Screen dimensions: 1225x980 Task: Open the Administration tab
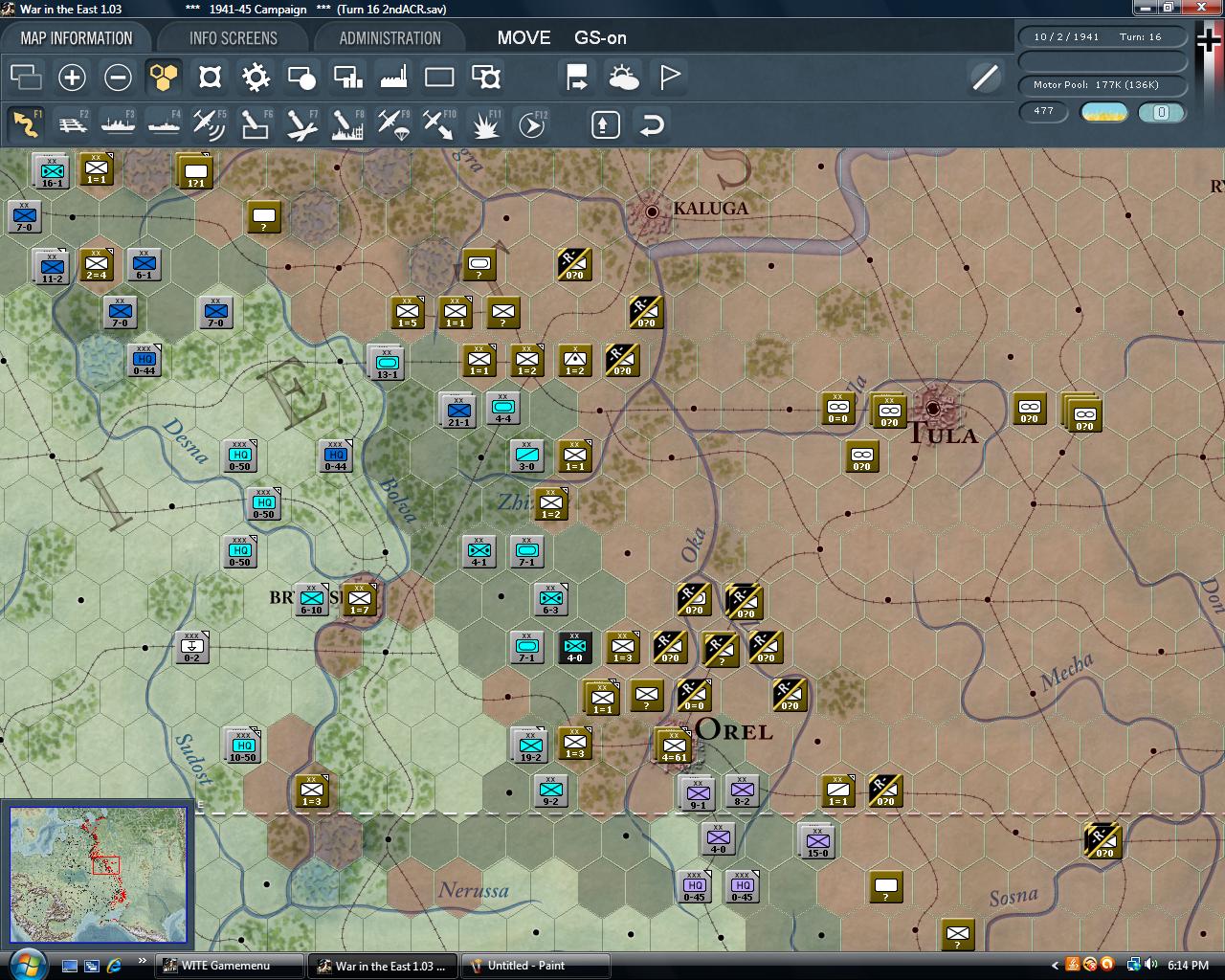click(390, 38)
